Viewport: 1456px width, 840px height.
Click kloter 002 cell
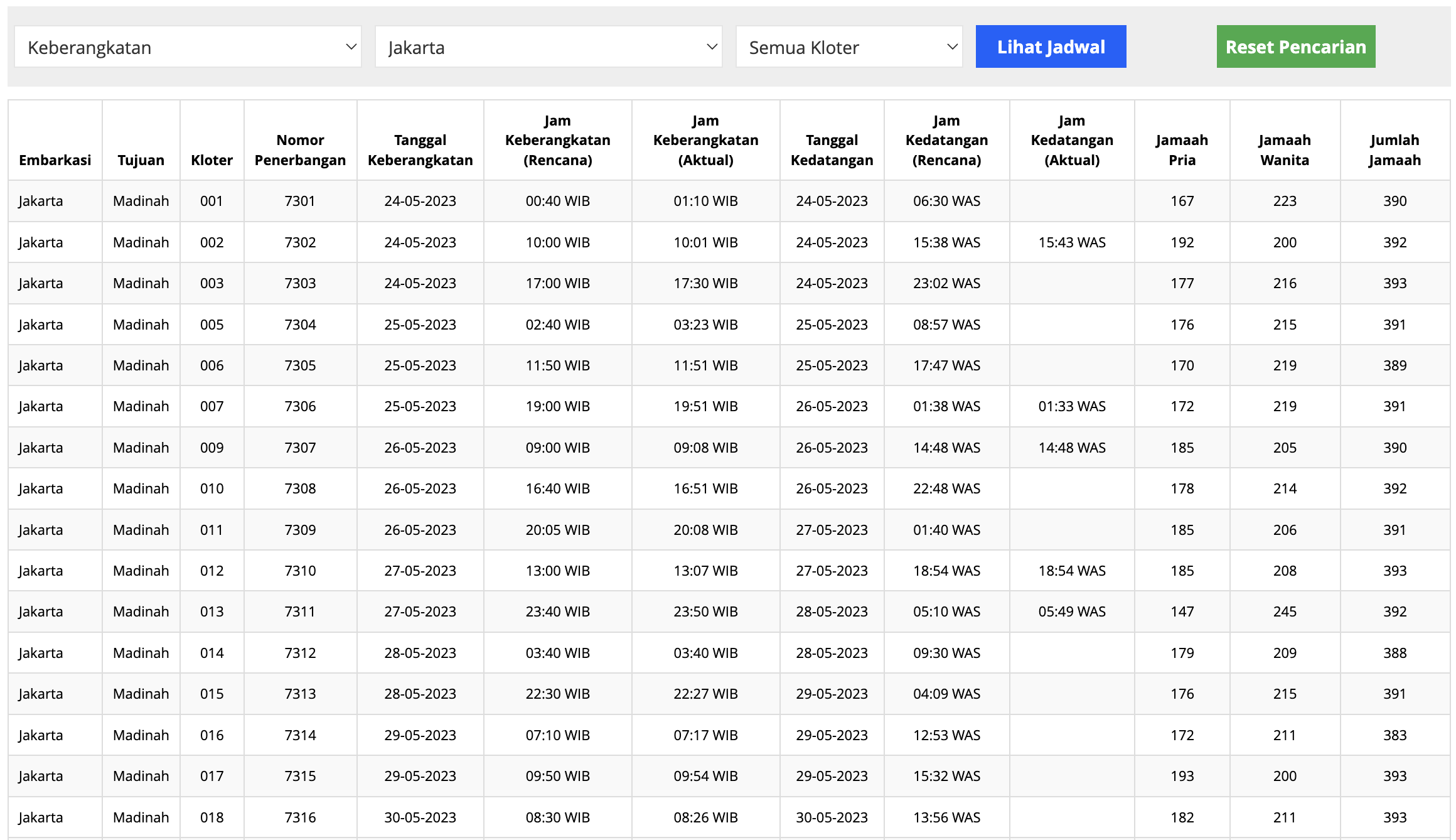pos(211,242)
